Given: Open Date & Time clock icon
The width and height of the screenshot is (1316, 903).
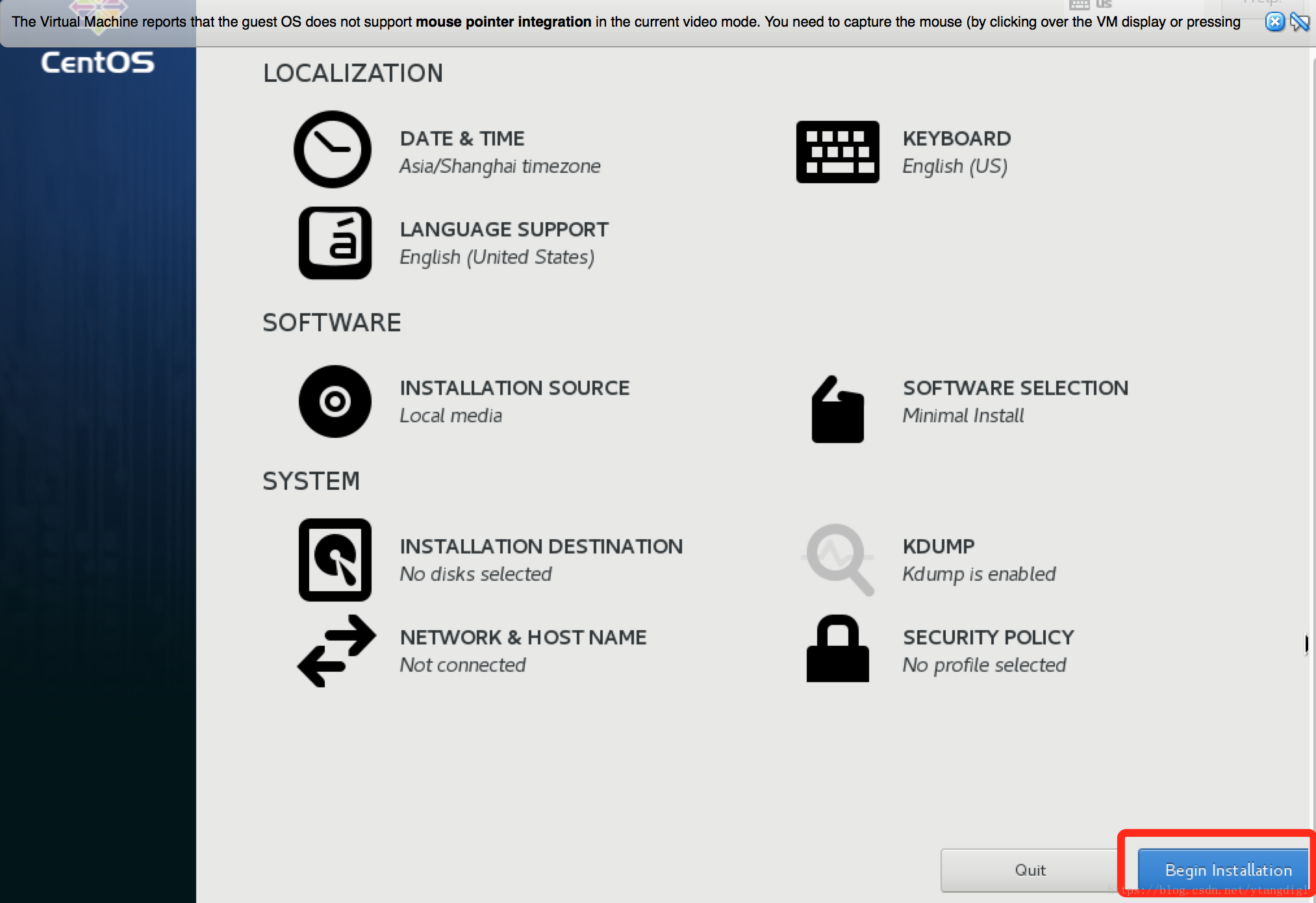Looking at the screenshot, I should (x=333, y=149).
